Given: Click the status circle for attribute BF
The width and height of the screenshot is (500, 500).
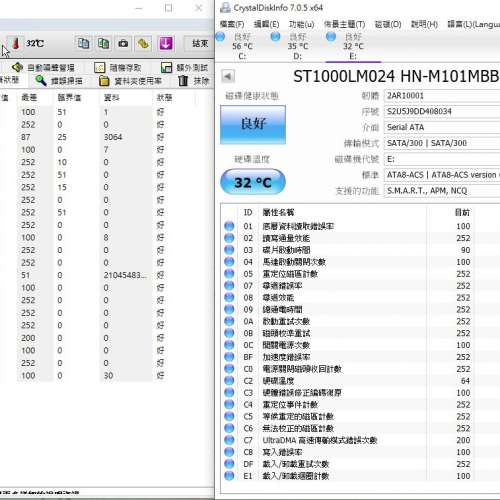Looking at the screenshot, I should (229, 357).
